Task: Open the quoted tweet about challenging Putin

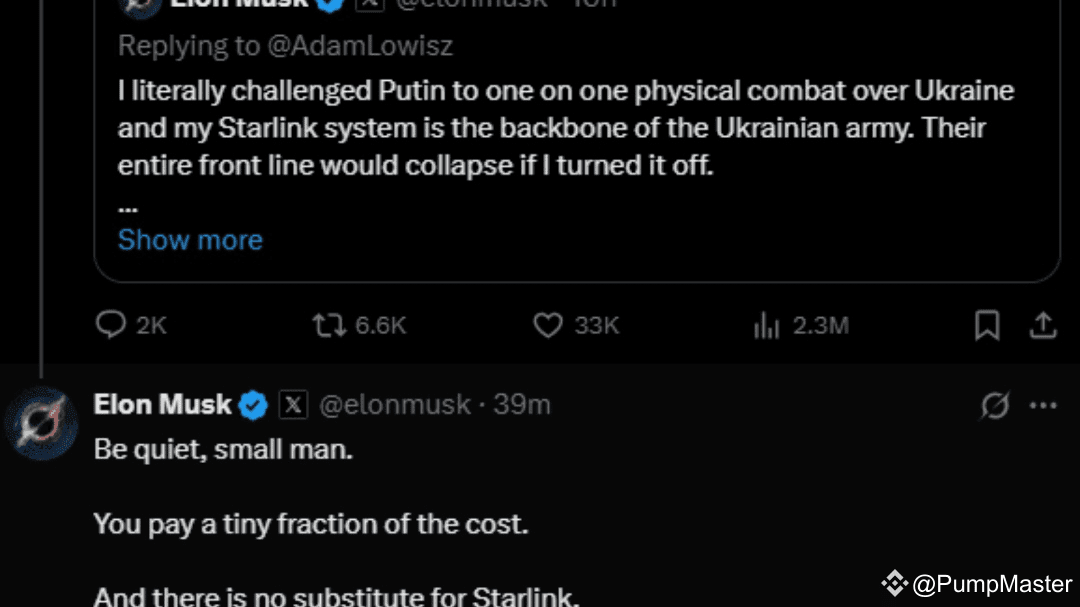Action: click(565, 128)
